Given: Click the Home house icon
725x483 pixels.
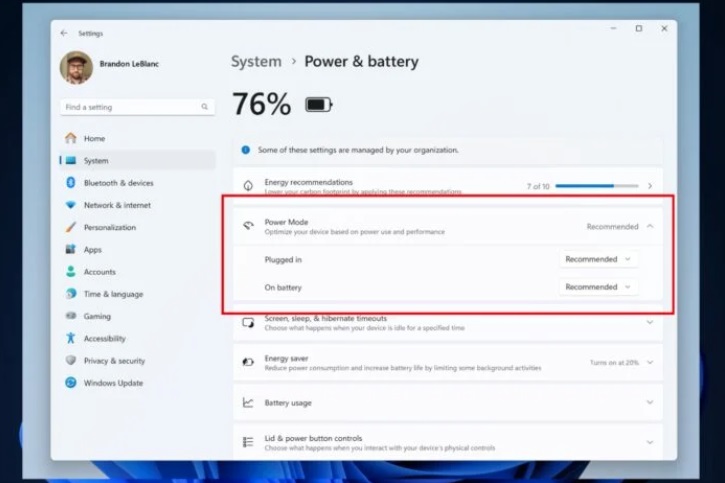Looking at the screenshot, I should [71, 138].
